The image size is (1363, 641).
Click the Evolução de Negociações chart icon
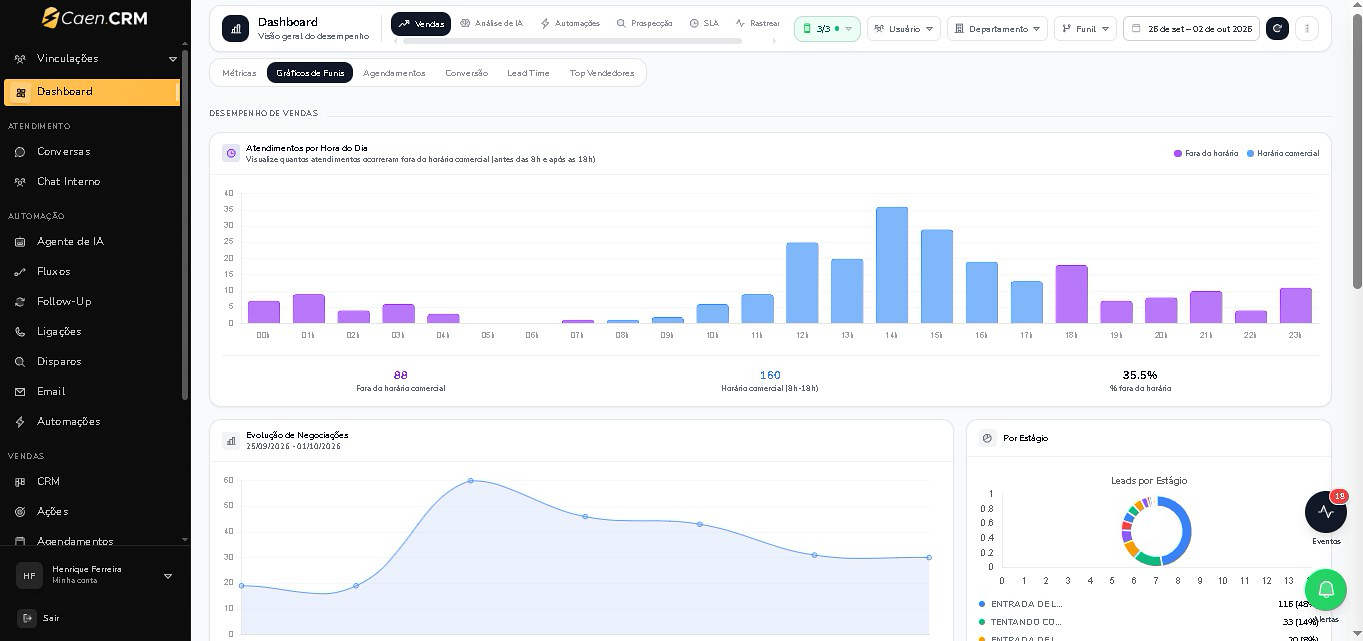click(231, 440)
